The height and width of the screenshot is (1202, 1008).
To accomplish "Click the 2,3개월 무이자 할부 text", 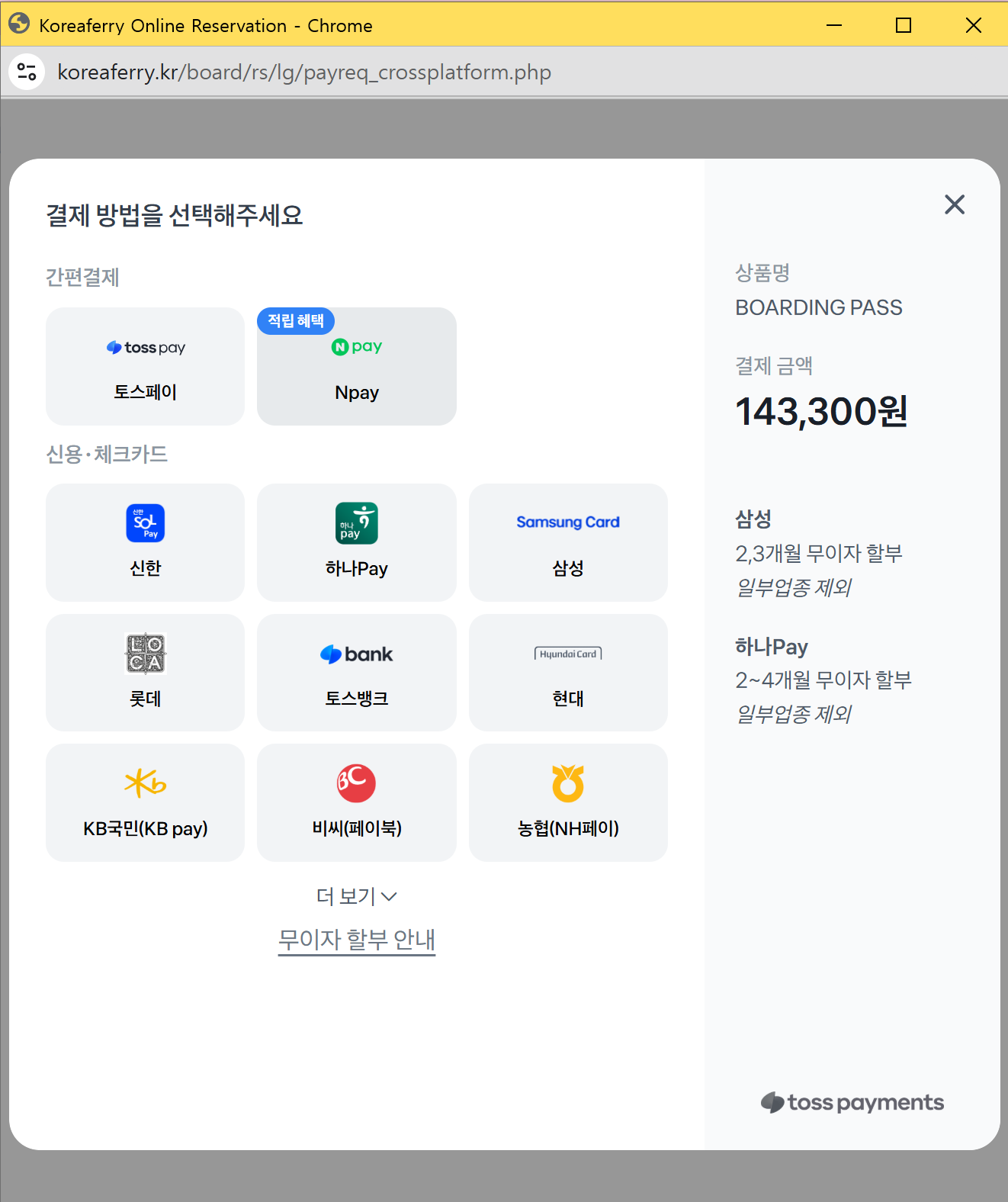I will 819,554.
